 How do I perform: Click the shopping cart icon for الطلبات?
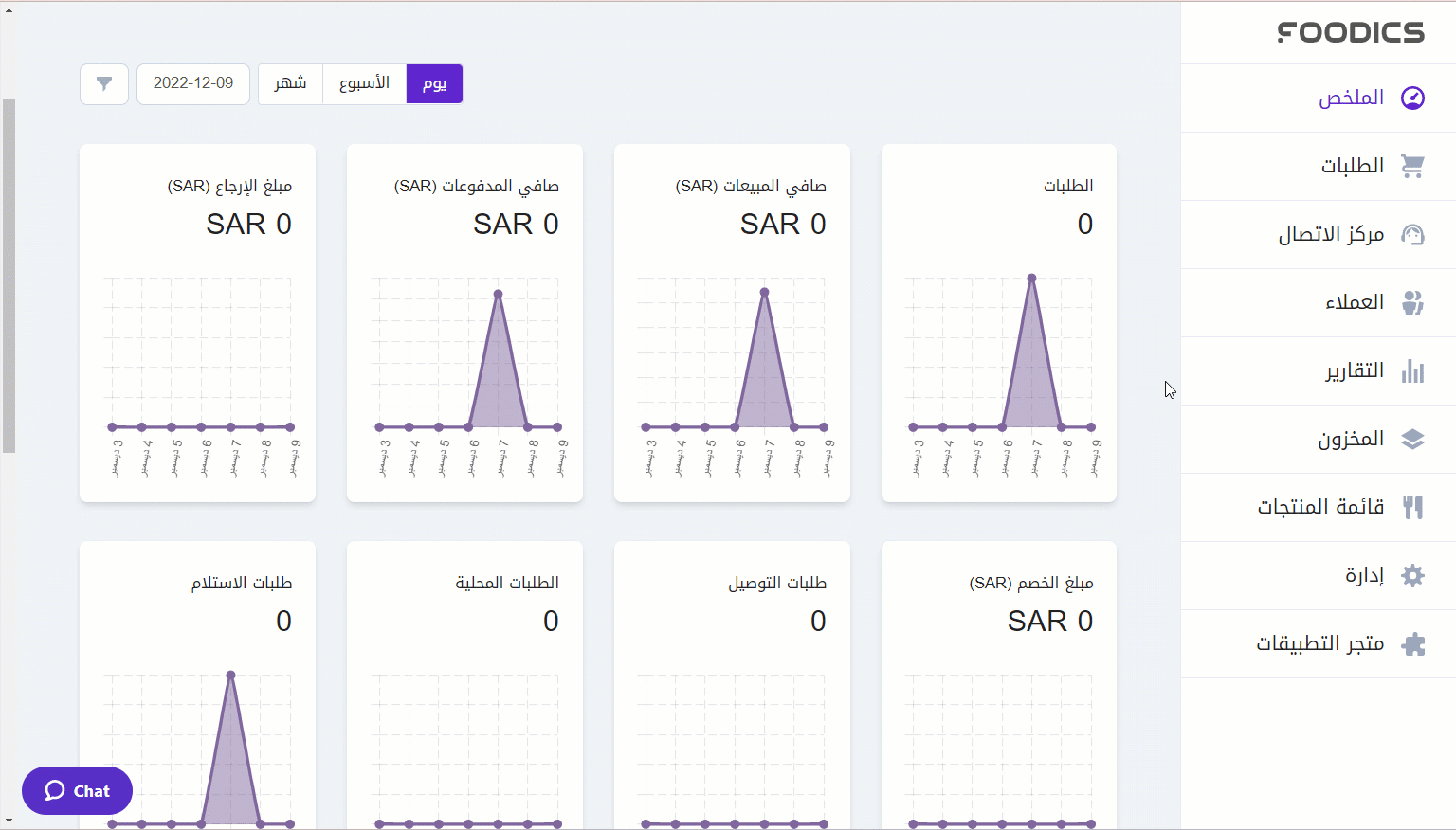[x=1412, y=167]
